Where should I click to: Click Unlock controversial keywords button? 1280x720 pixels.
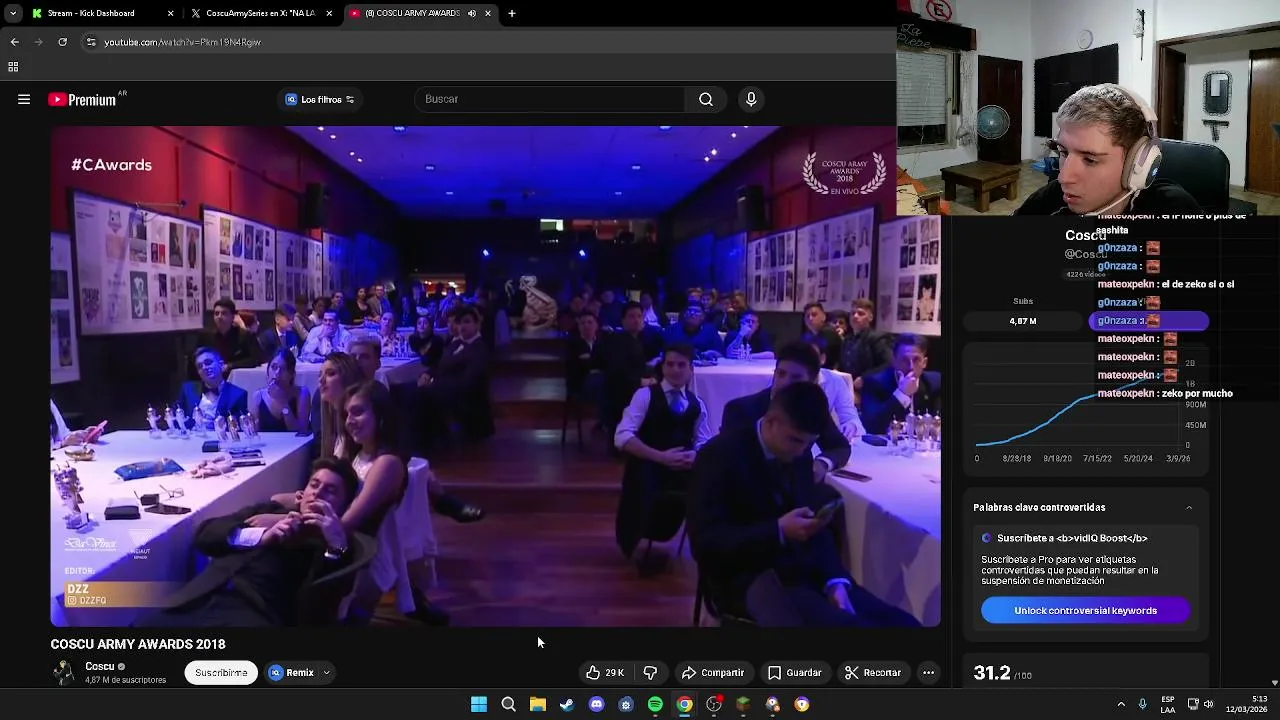coord(1085,611)
